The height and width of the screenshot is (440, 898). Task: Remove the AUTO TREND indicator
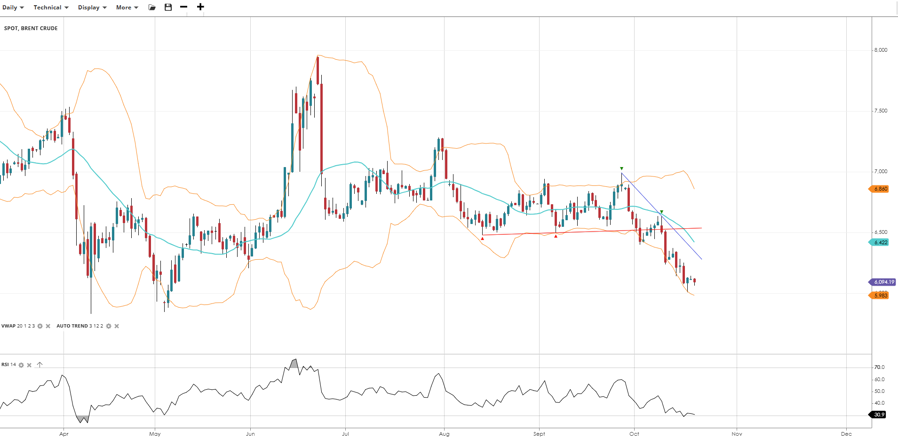click(116, 326)
